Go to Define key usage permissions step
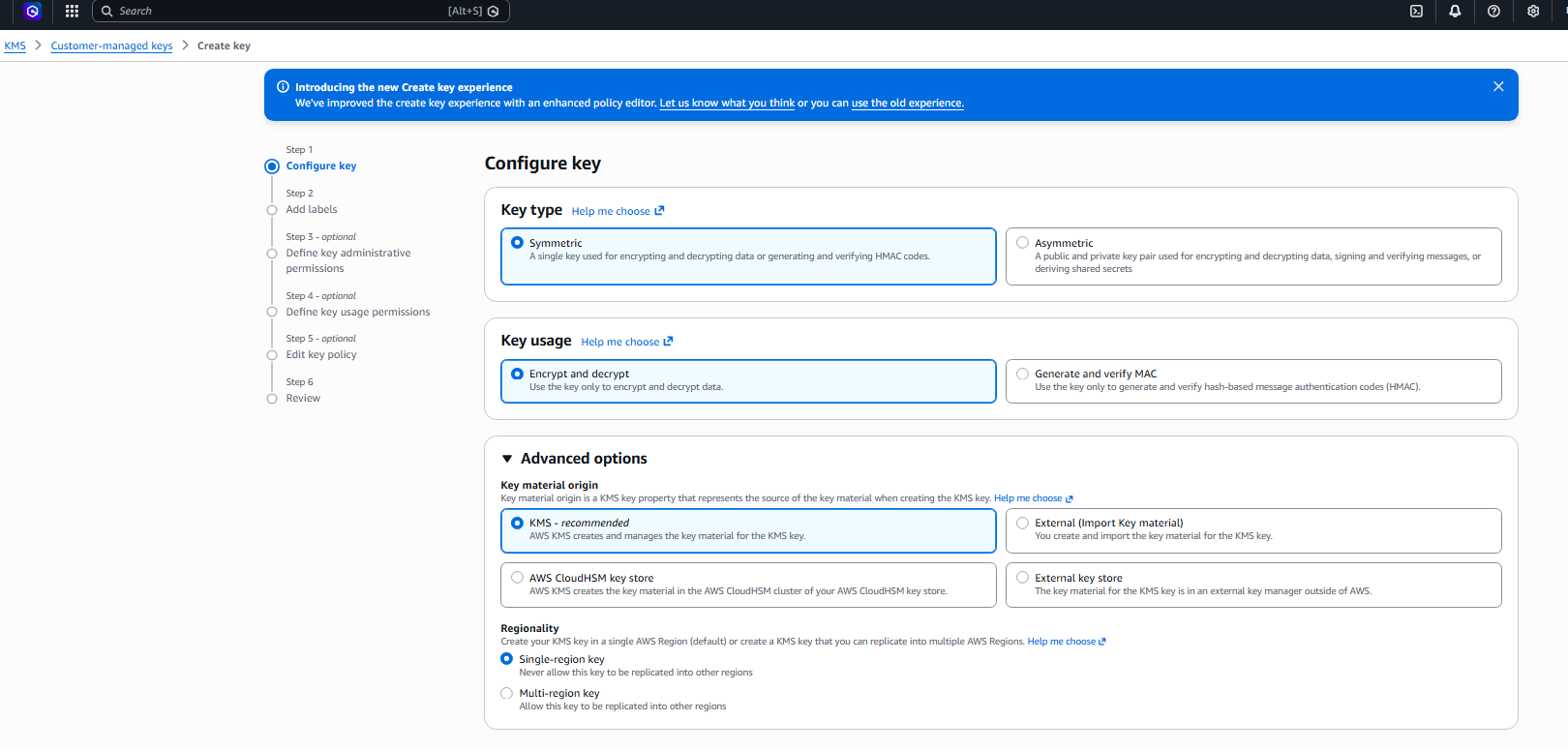This screenshot has width=1568, height=751. click(x=358, y=312)
